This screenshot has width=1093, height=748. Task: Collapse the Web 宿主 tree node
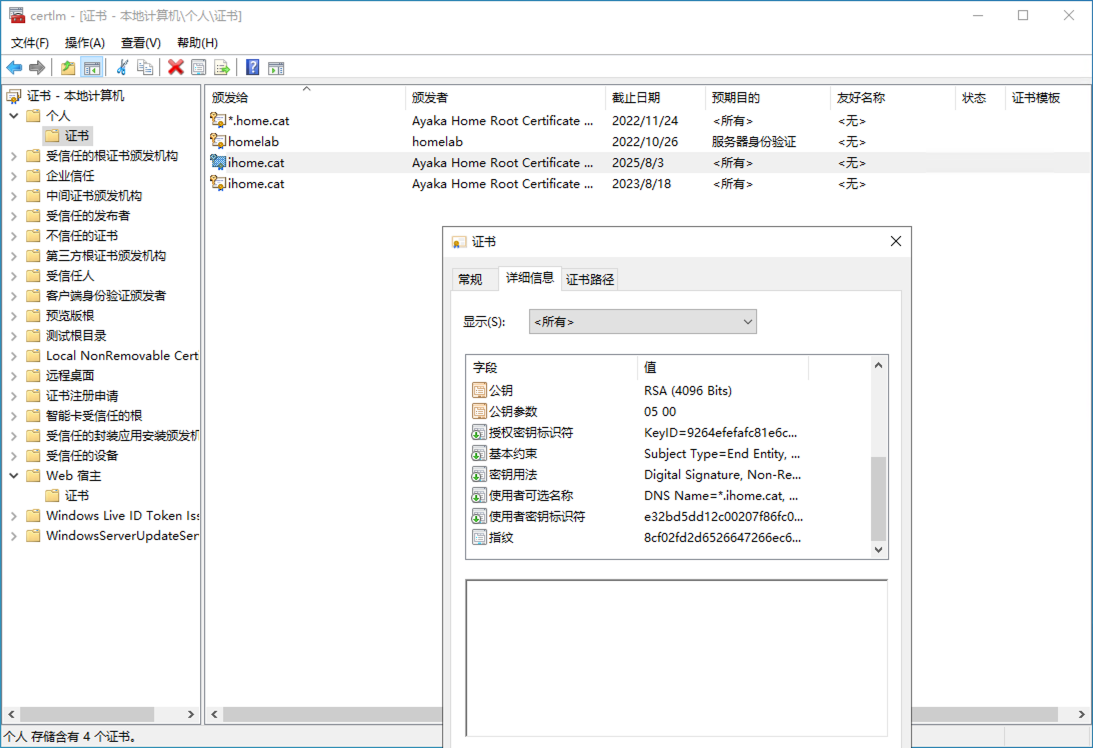[x=14, y=476]
